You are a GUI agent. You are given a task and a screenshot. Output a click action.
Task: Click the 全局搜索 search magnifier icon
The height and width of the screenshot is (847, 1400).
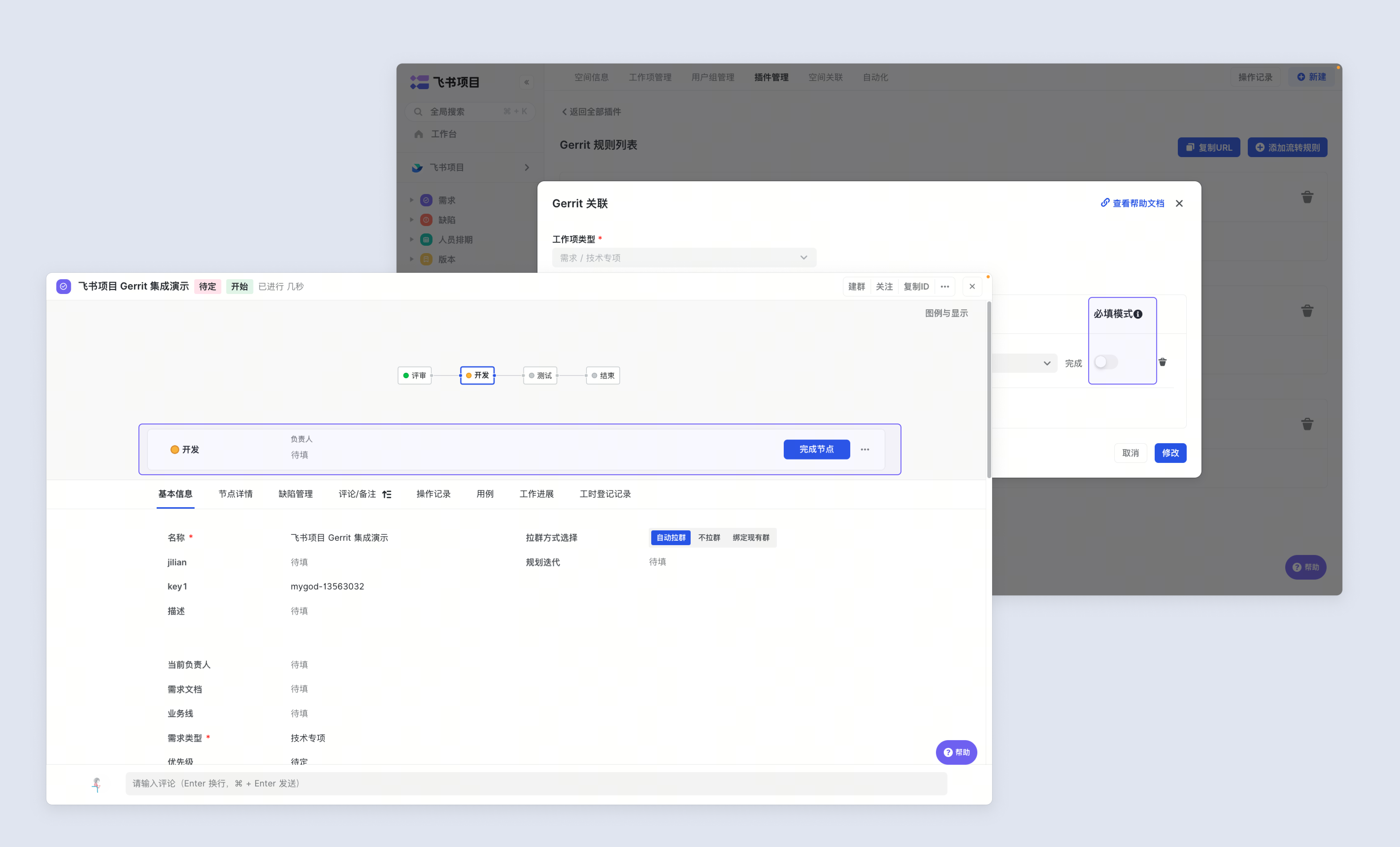pos(418,112)
